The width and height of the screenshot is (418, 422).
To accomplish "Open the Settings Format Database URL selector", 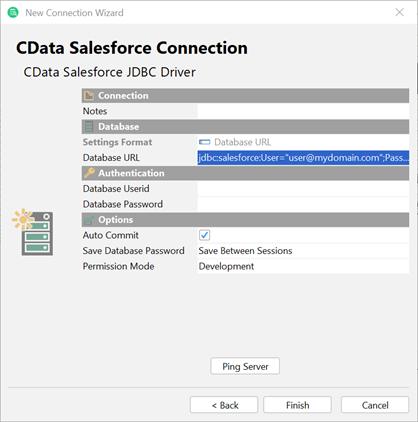I will tap(303, 142).
